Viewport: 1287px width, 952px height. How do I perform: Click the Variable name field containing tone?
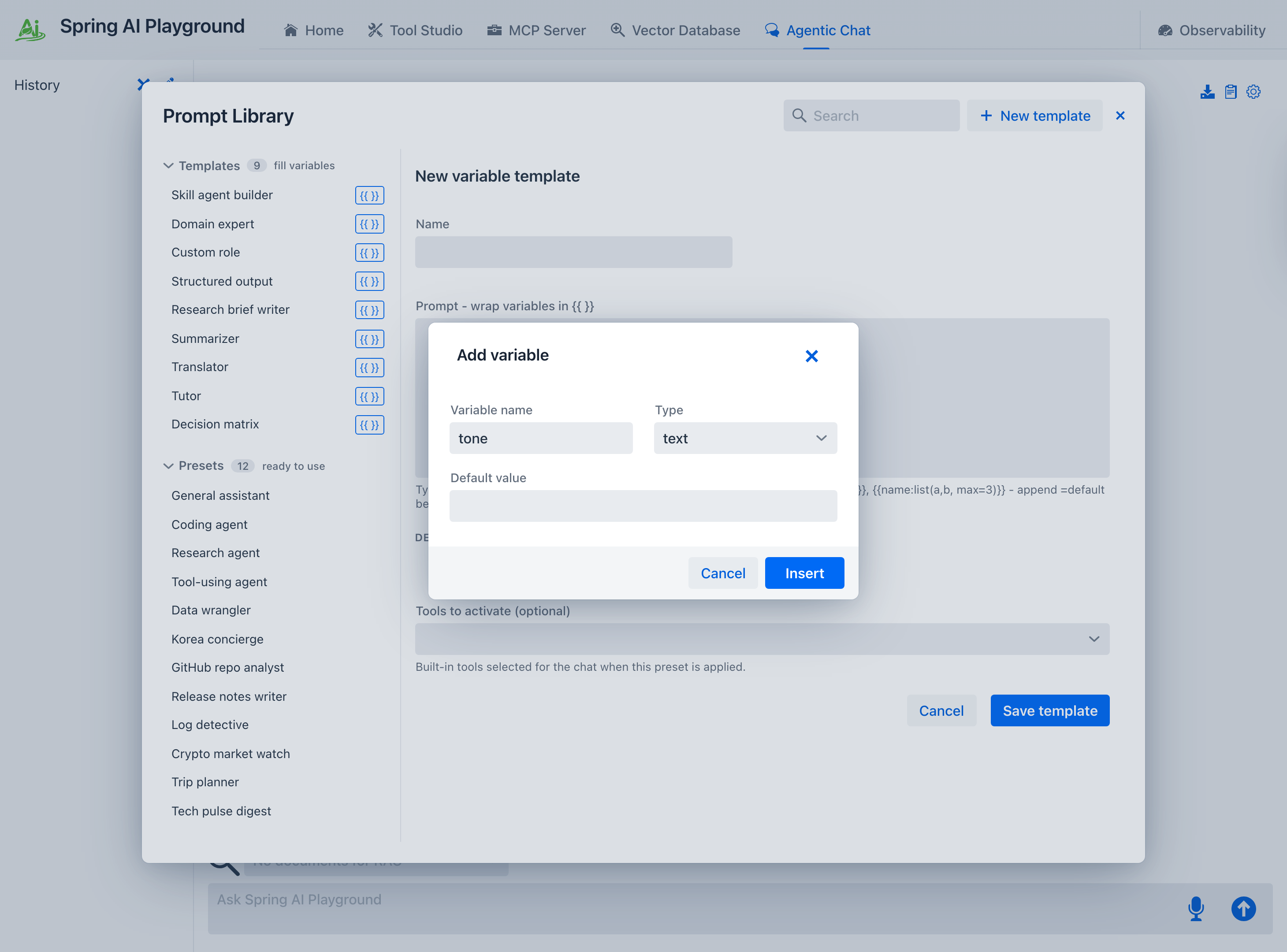[541, 438]
